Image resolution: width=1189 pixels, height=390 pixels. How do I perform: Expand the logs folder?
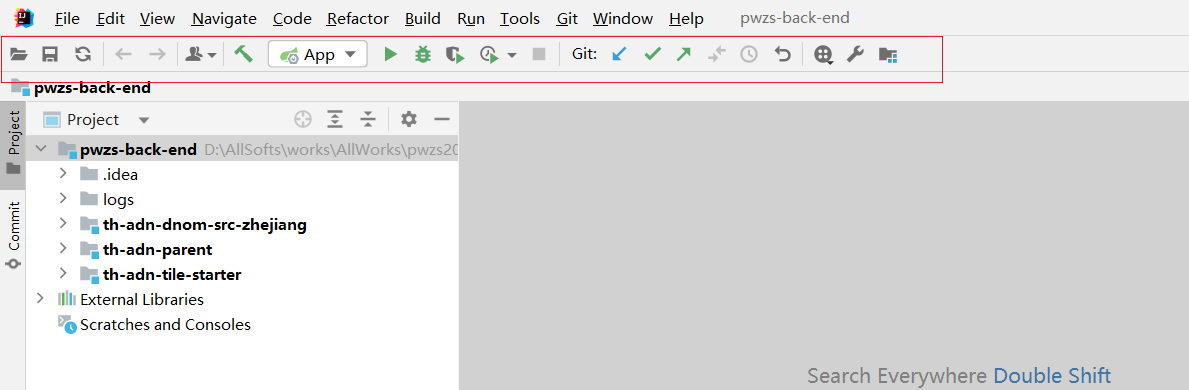64,200
